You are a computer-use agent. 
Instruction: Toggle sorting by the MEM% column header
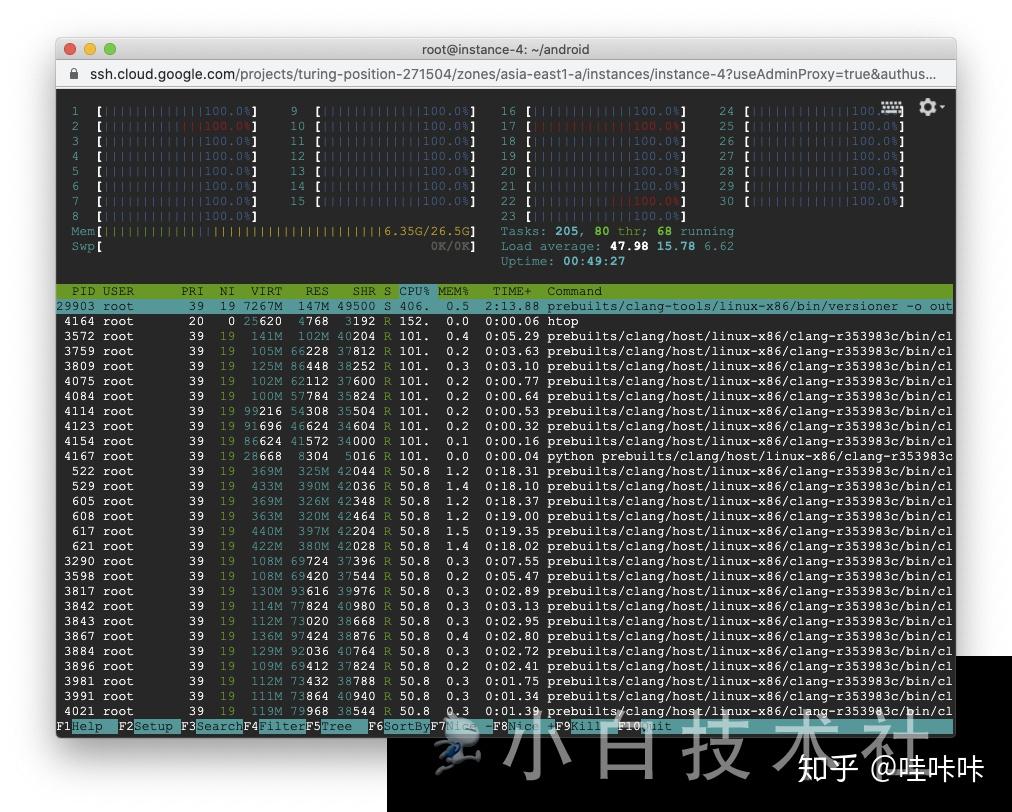(453, 291)
